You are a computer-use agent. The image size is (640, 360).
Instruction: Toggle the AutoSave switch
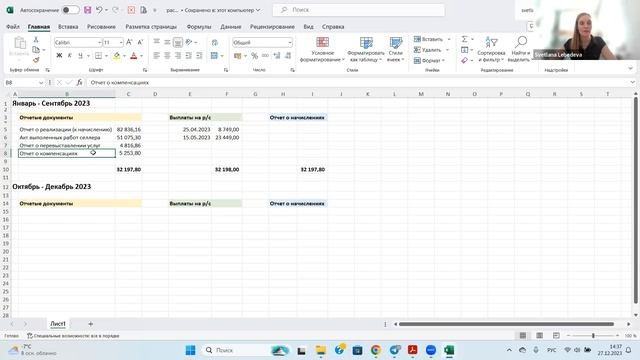(71, 10)
